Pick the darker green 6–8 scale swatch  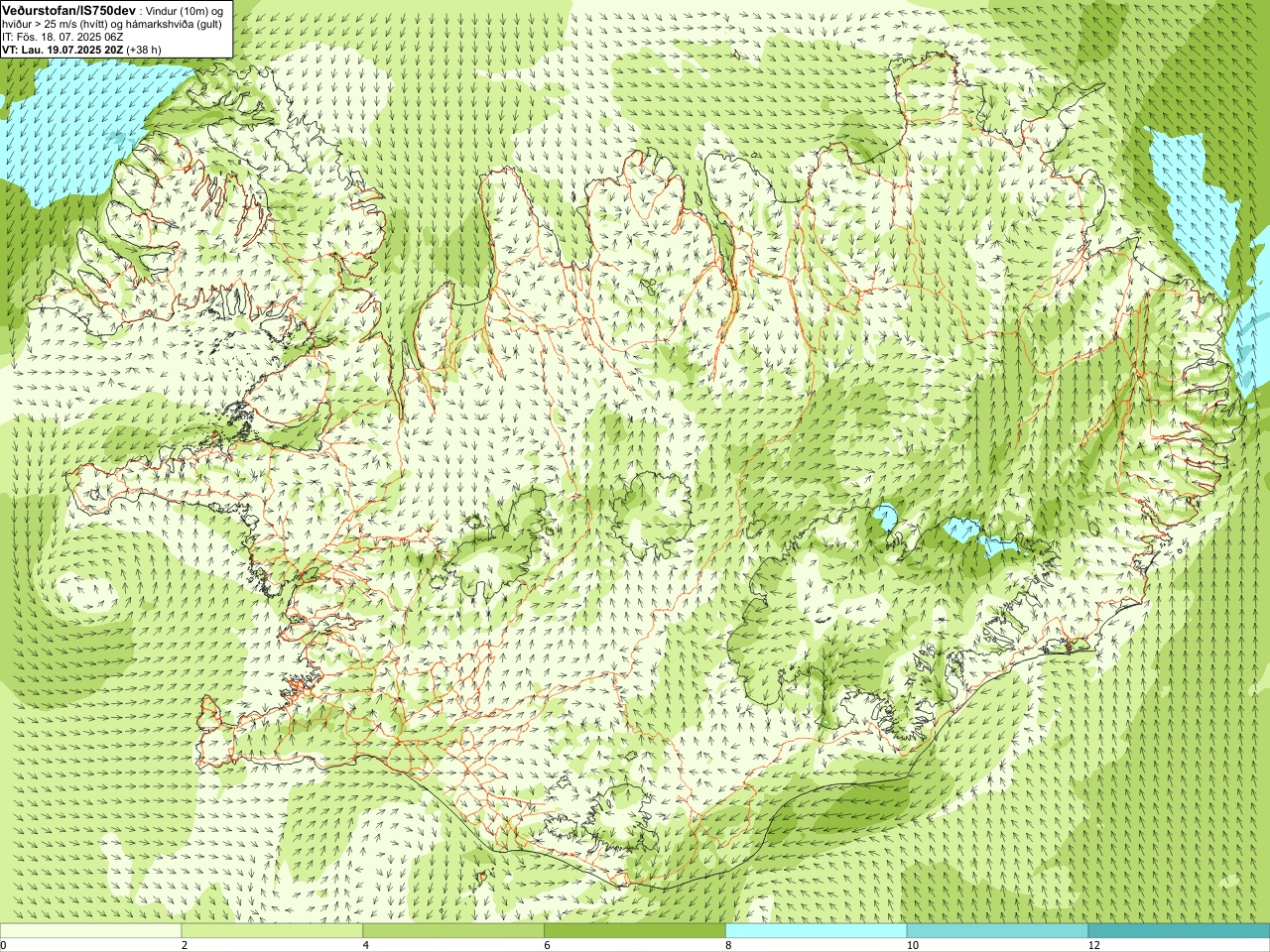pos(635,930)
